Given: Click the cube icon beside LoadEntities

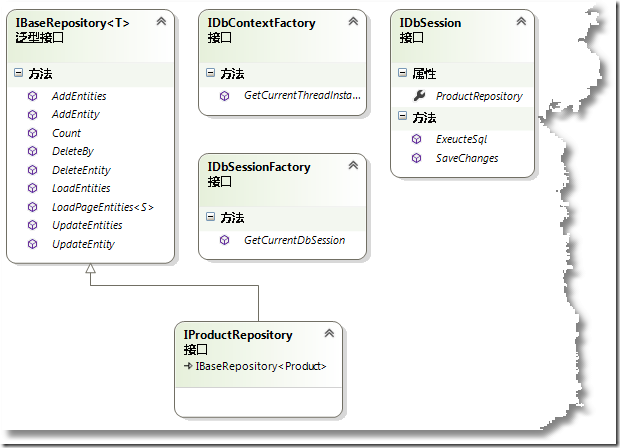Looking at the screenshot, I should [x=32, y=188].
